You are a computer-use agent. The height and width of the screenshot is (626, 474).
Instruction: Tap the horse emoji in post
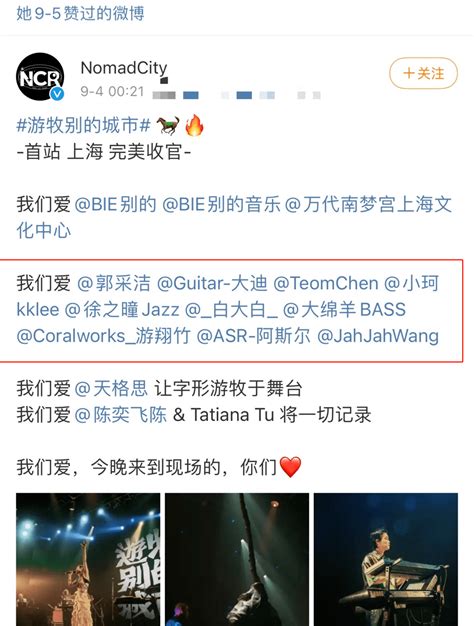[168, 125]
